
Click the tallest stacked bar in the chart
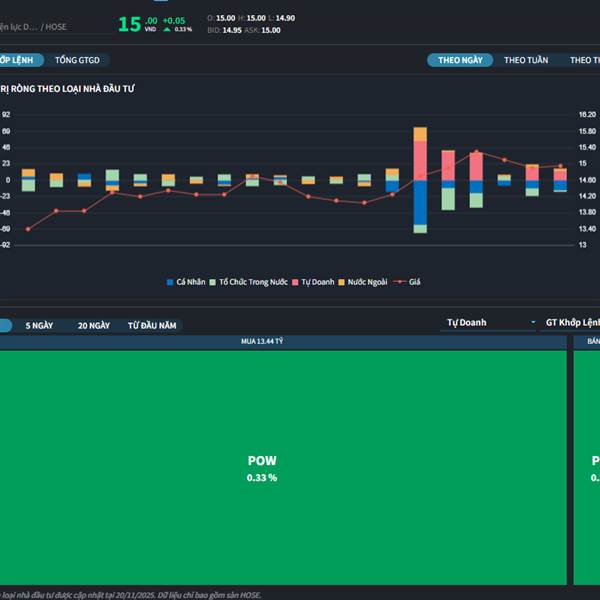point(420,180)
